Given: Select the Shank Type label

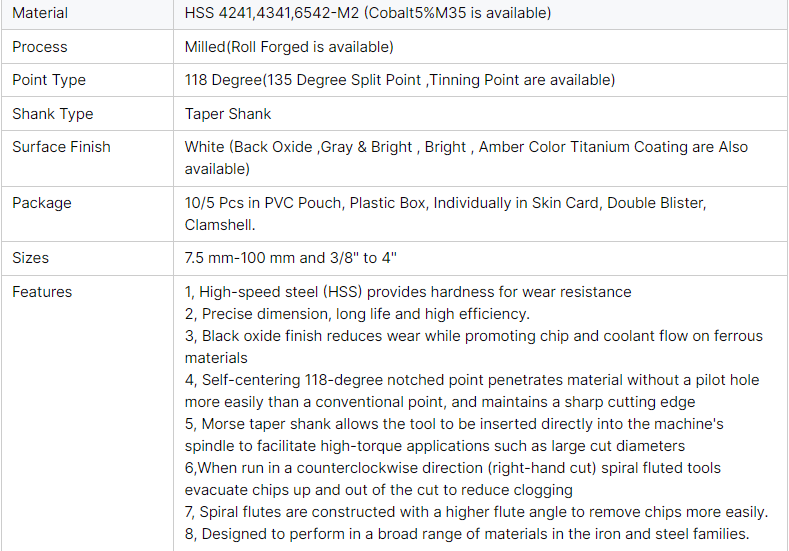Looking at the screenshot, I should (x=53, y=114).
